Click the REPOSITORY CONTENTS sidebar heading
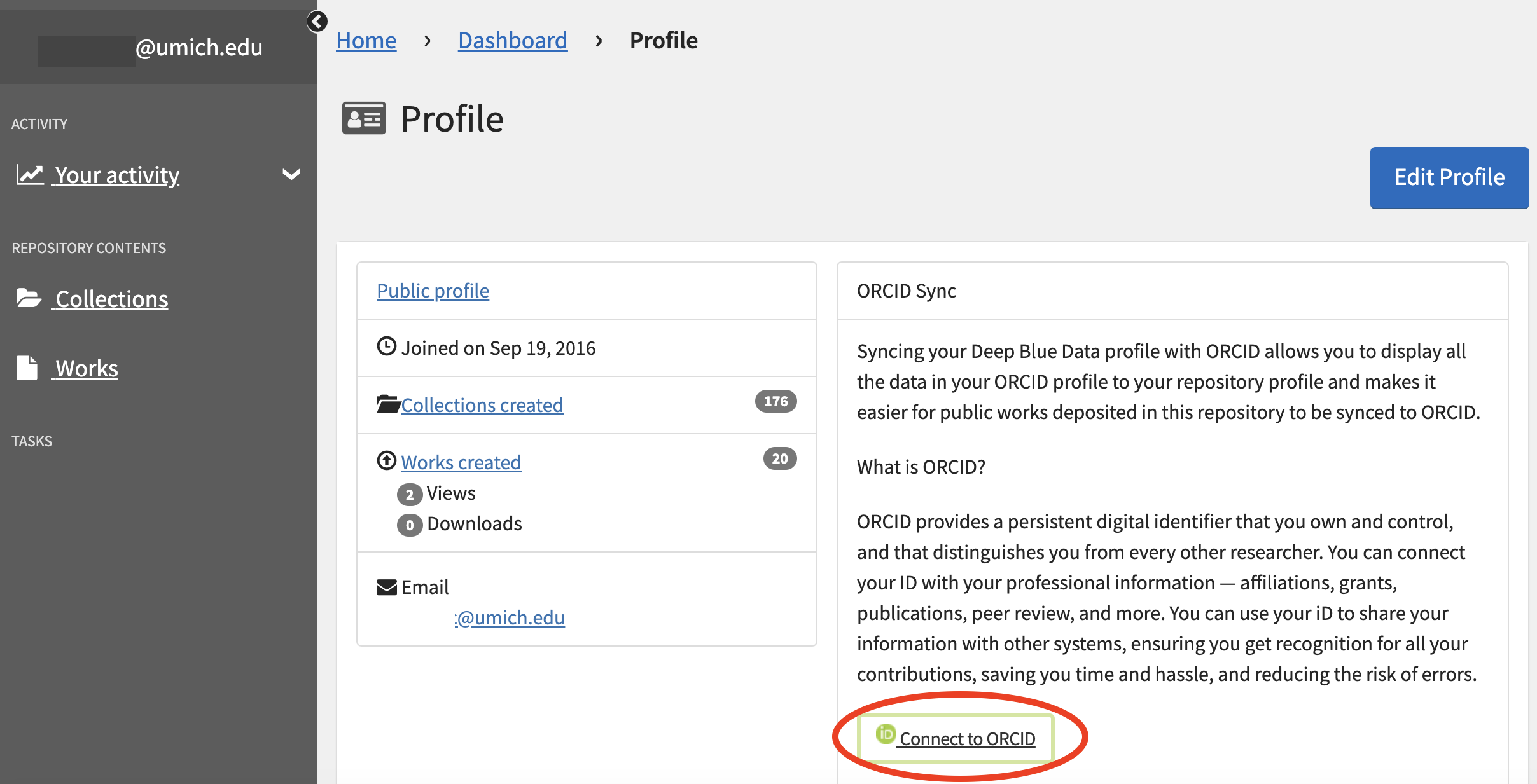Screen dimensions: 1537x784 [x=89, y=248]
